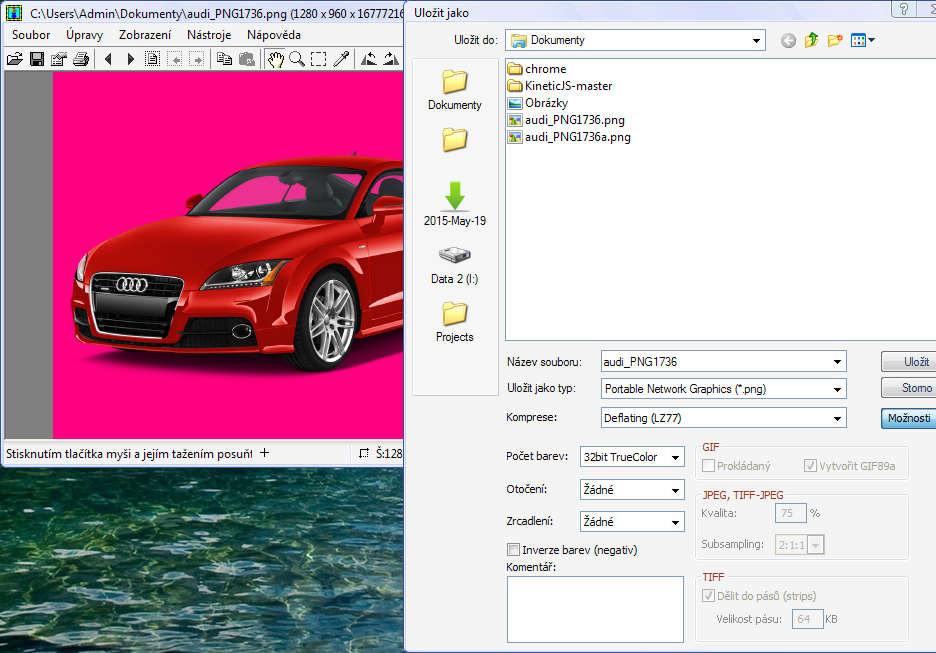This screenshot has height=653, width=936.
Task: Open the Nápověda menu
Action: point(274,35)
